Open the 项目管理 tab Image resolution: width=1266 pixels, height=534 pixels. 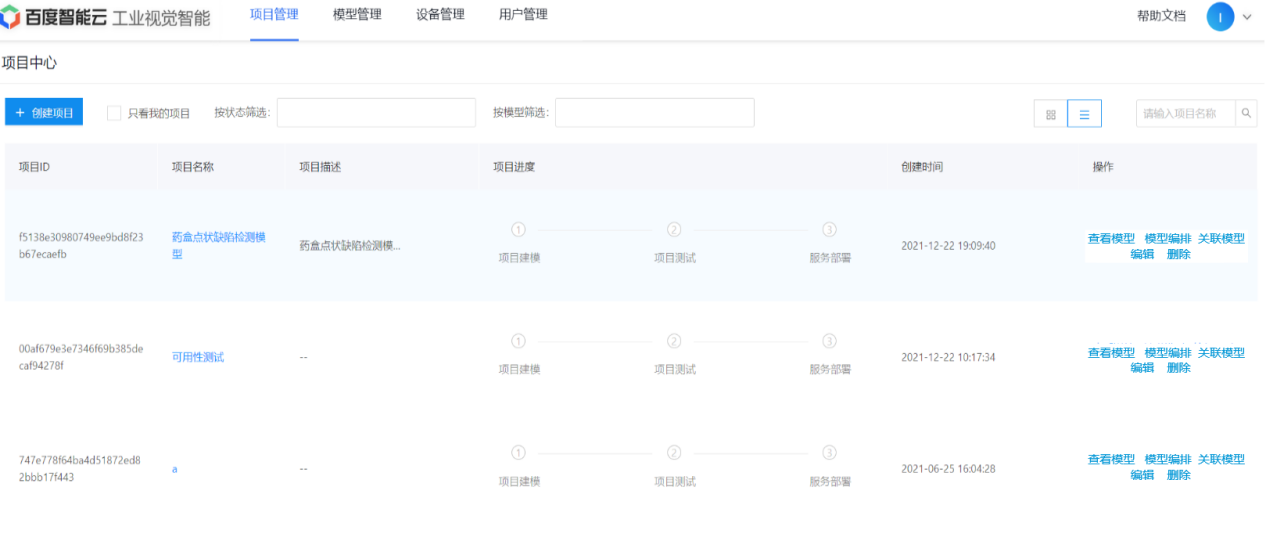[274, 15]
